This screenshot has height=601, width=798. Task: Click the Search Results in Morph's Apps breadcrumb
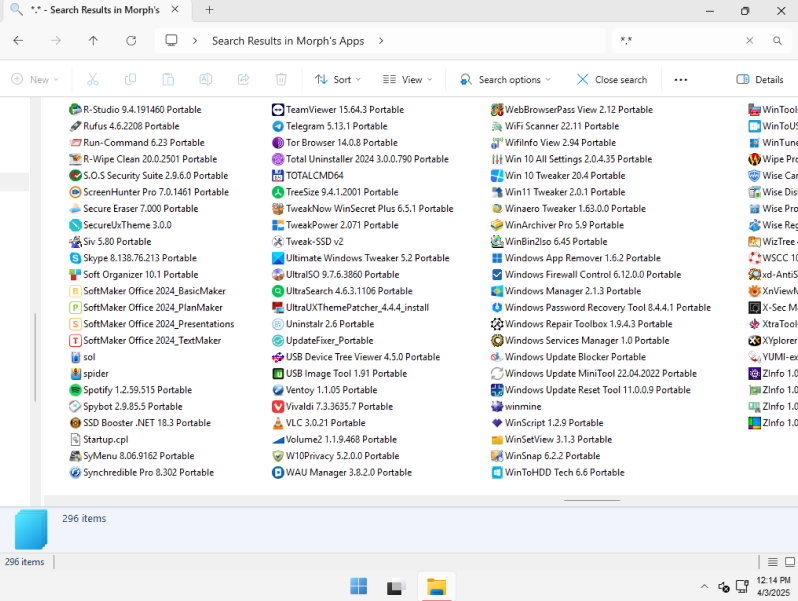click(288, 41)
